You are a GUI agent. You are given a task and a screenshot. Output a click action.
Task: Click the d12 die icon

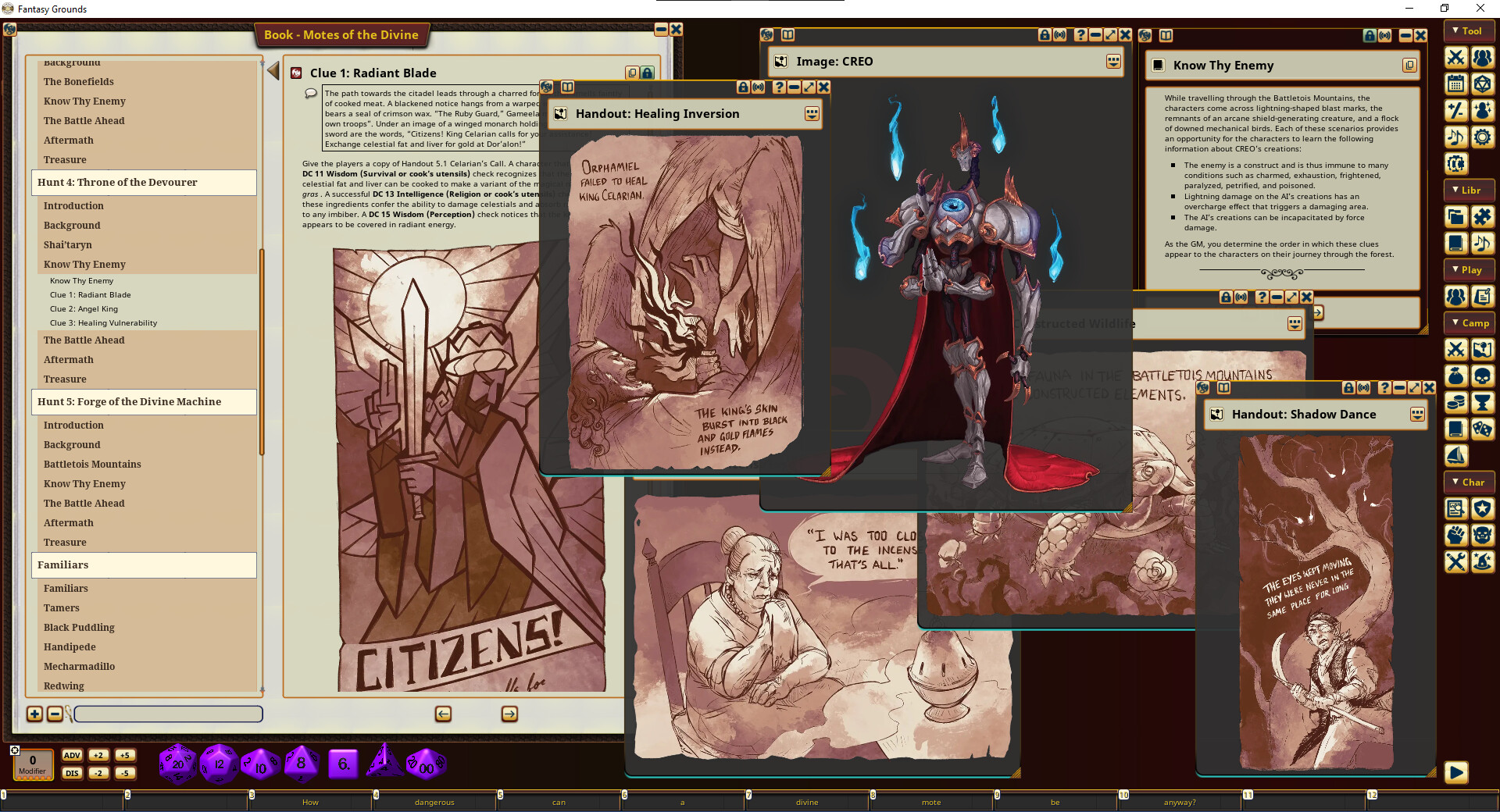[x=219, y=763]
